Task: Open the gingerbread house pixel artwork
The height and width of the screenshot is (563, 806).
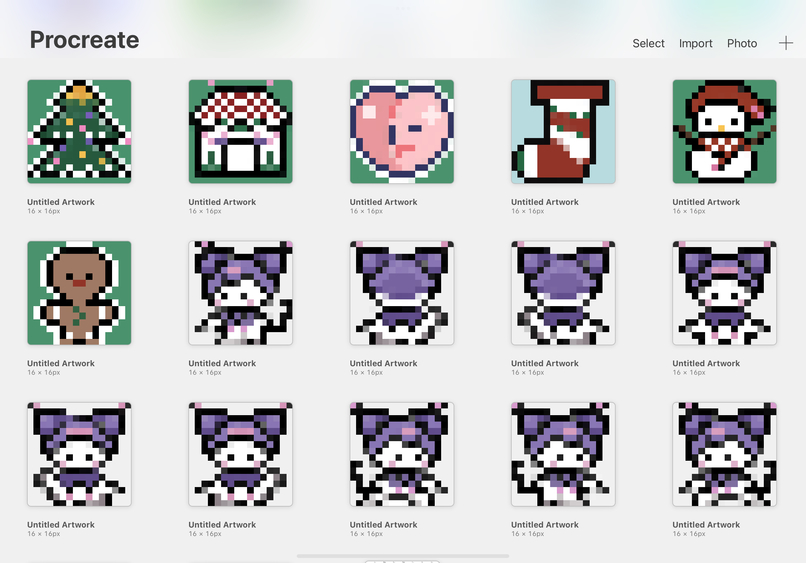Action: click(241, 132)
